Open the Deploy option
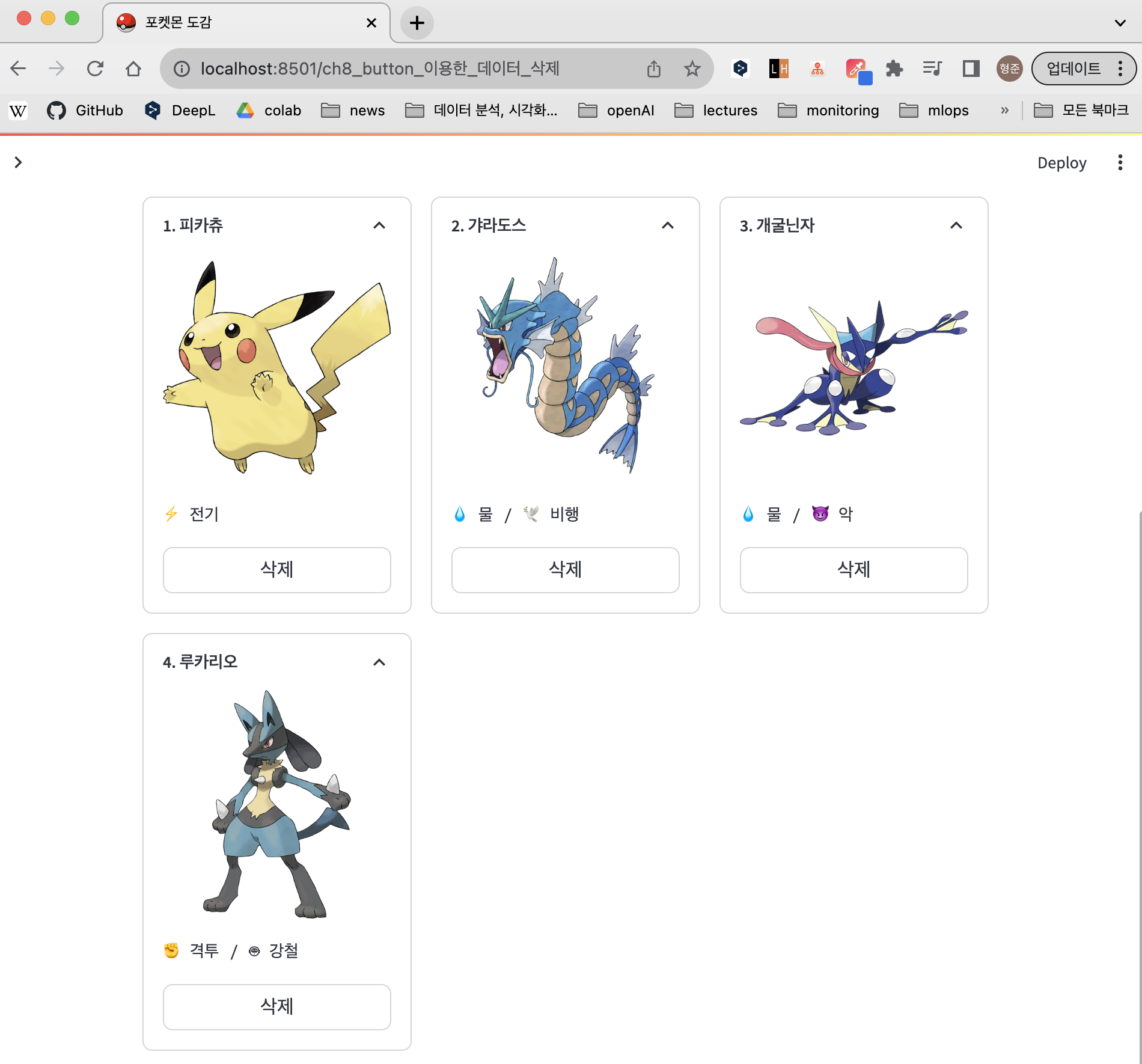The image size is (1142, 1064). [x=1061, y=163]
